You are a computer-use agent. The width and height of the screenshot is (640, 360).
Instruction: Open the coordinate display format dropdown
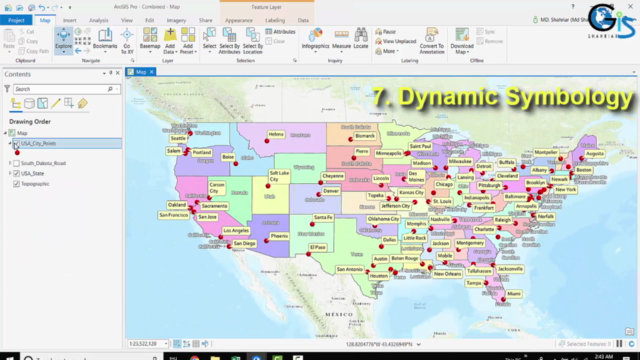tap(418, 344)
